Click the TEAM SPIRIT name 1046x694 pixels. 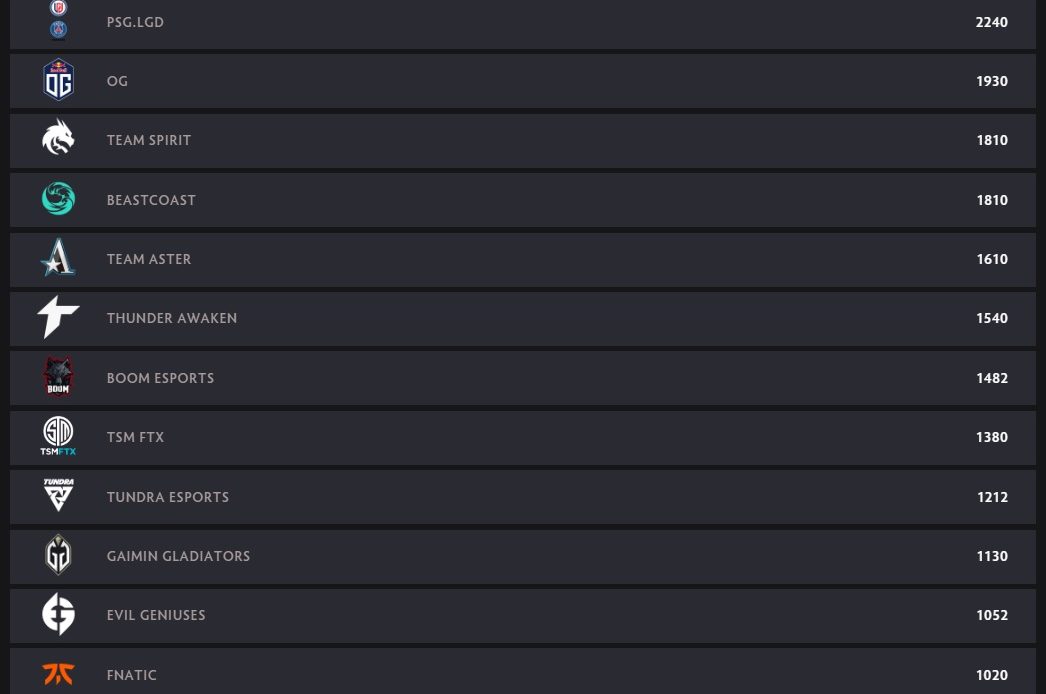pyautogui.click(x=149, y=140)
